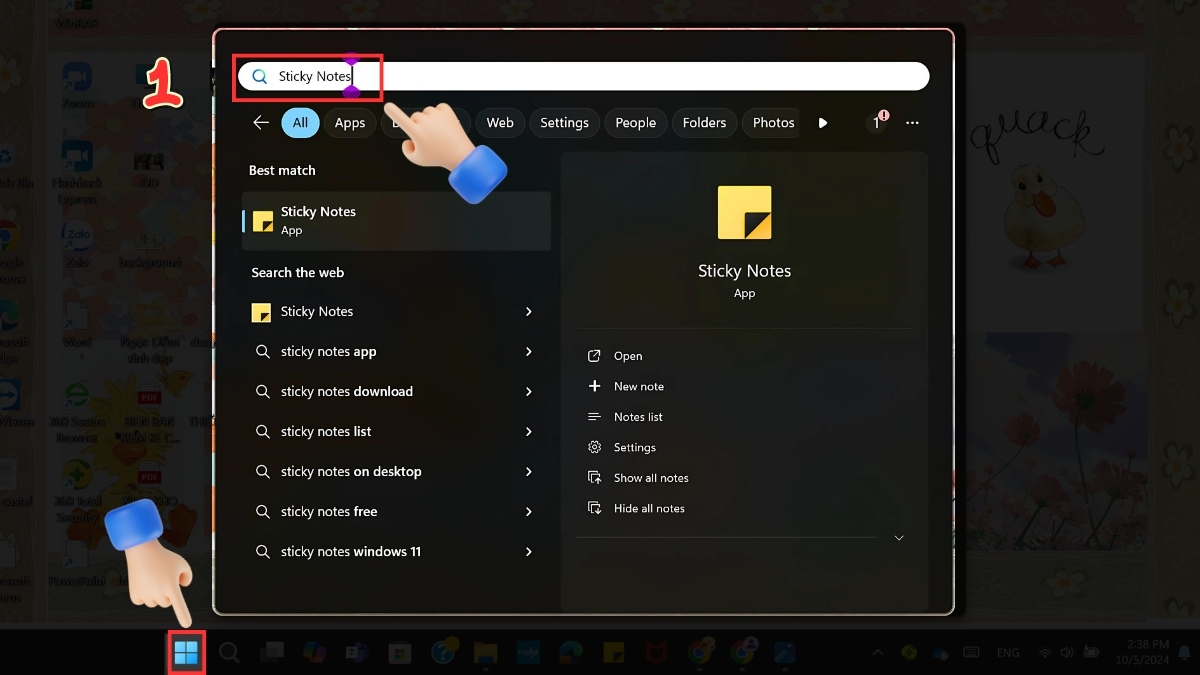Show hidden system tray icons
The width and height of the screenshot is (1200, 675).
(x=877, y=653)
